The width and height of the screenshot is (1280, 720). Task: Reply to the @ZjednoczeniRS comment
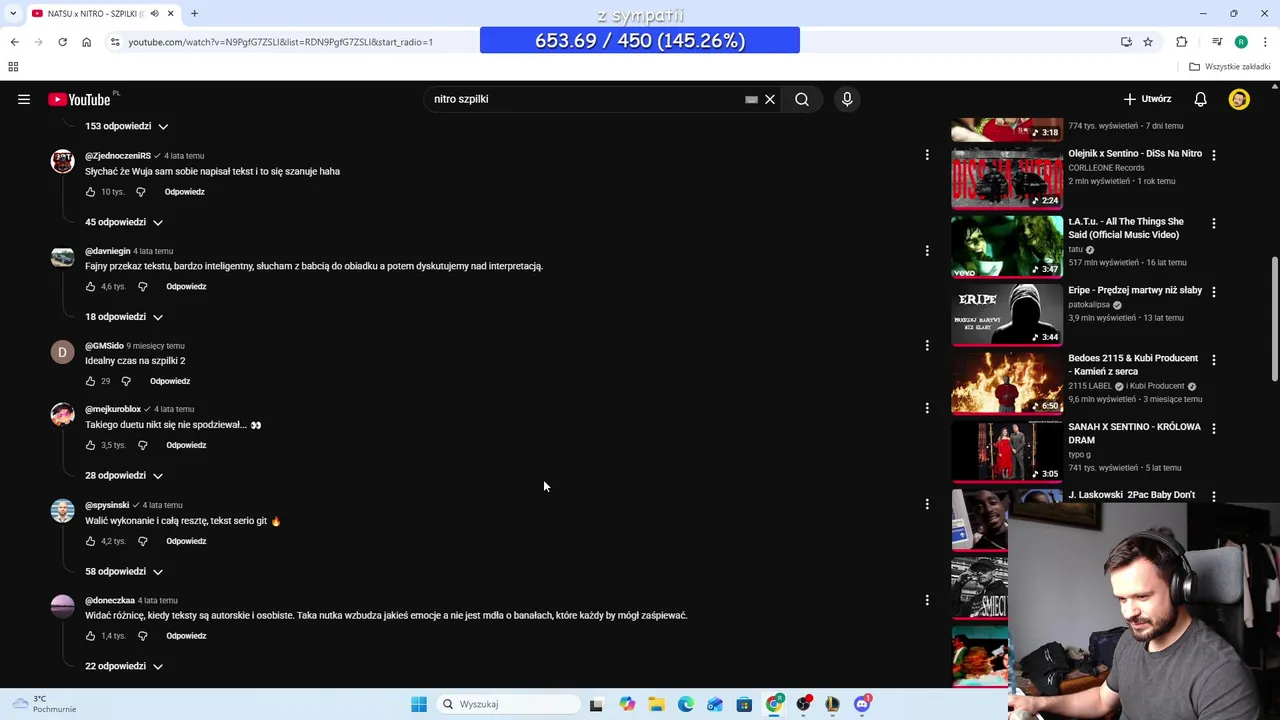[x=184, y=191]
